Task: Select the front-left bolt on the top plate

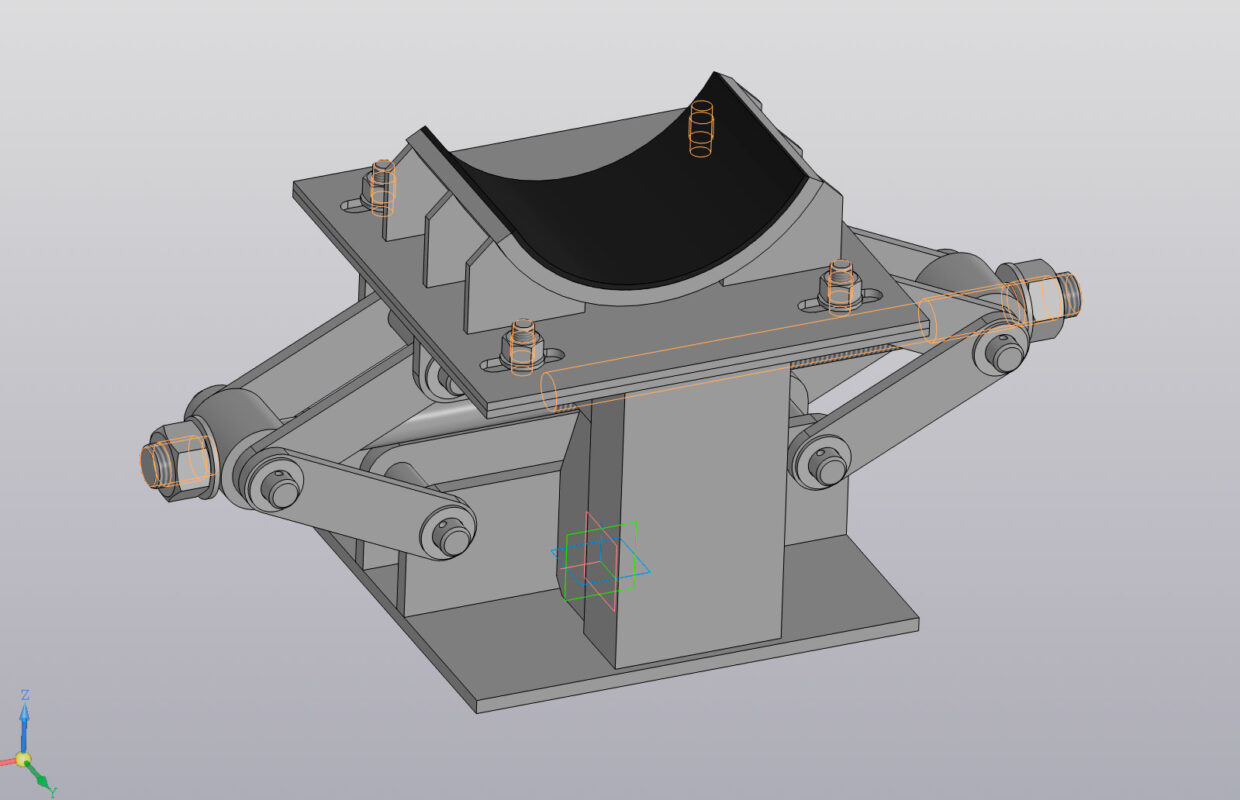Action: (521, 345)
